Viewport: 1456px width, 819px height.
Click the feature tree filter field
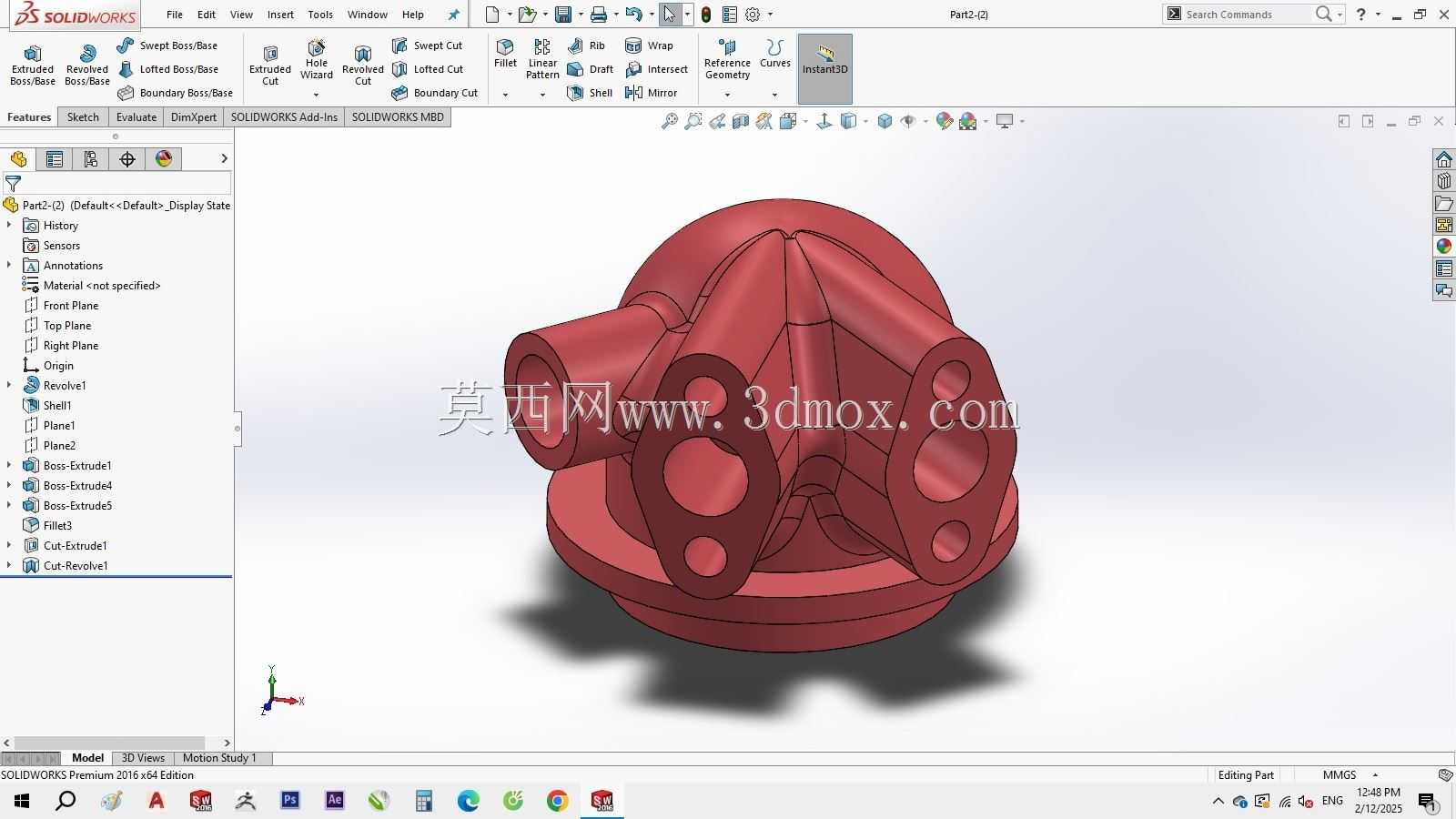(116, 183)
